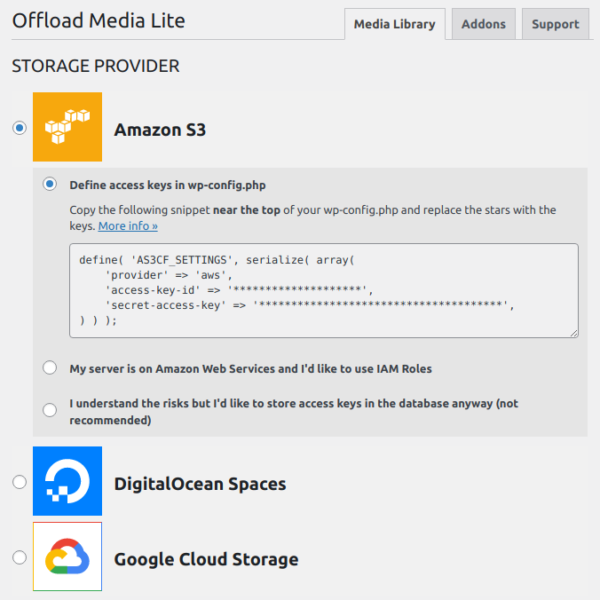Viewport: 600px width, 600px height.
Task: Click the Define access keys label text
Action: 168,185
